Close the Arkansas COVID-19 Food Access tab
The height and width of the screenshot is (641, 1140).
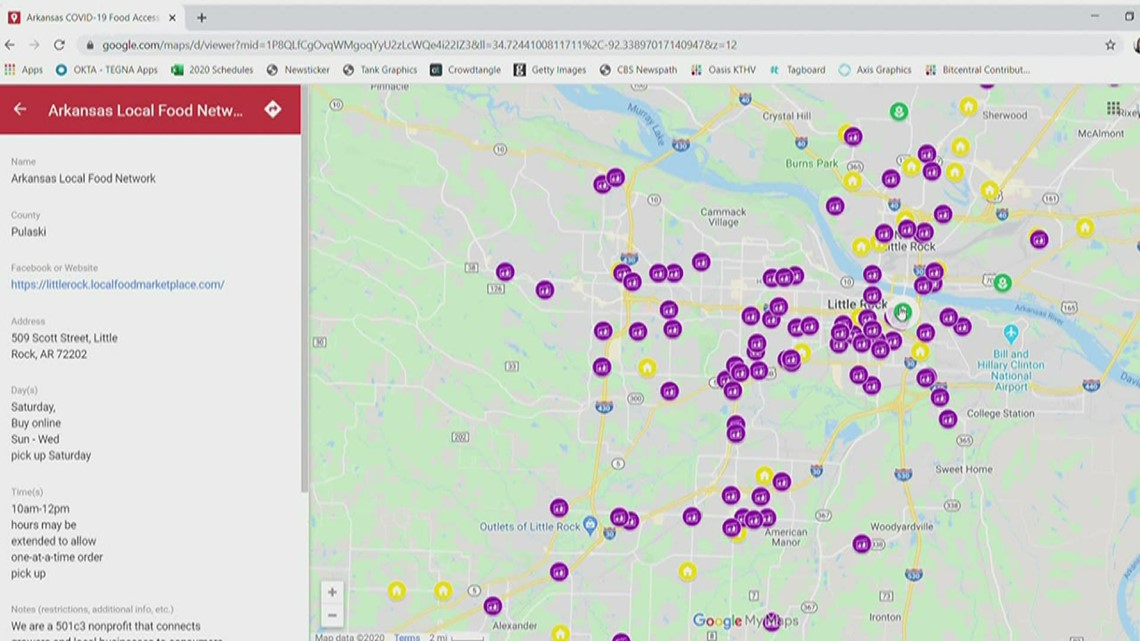point(172,17)
